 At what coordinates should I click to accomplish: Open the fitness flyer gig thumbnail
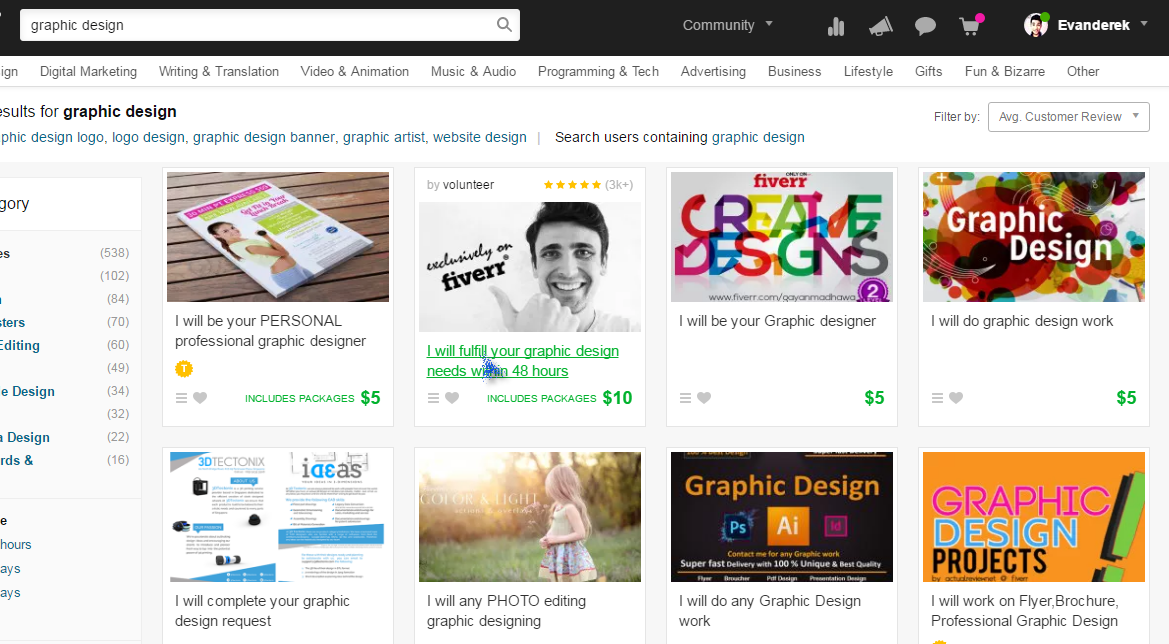pyautogui.click(x=278, y=237)
